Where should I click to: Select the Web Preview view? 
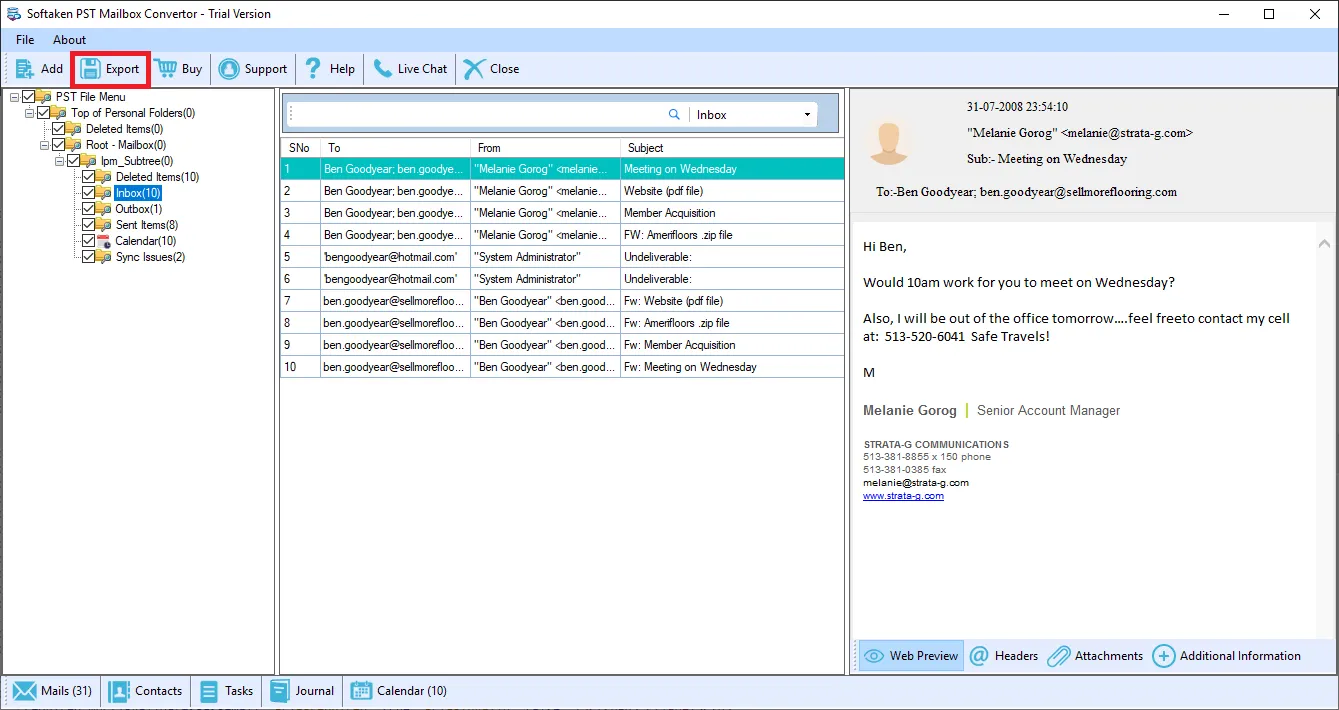click(911, 656)
